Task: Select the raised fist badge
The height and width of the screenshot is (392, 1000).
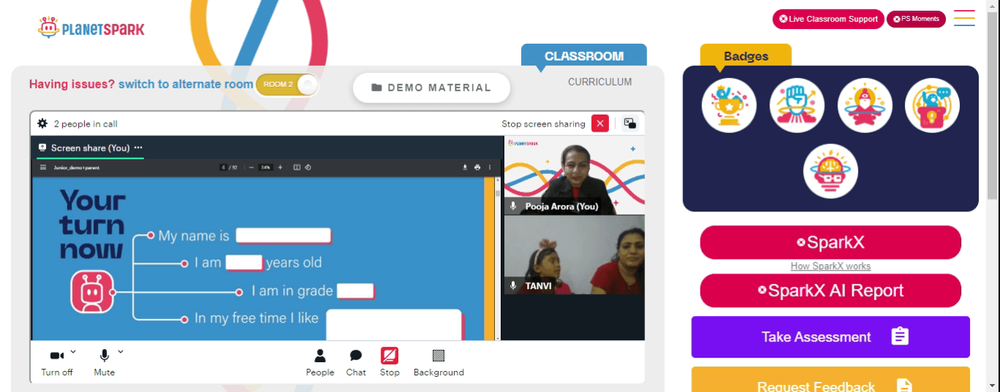Action: point(797,106)
